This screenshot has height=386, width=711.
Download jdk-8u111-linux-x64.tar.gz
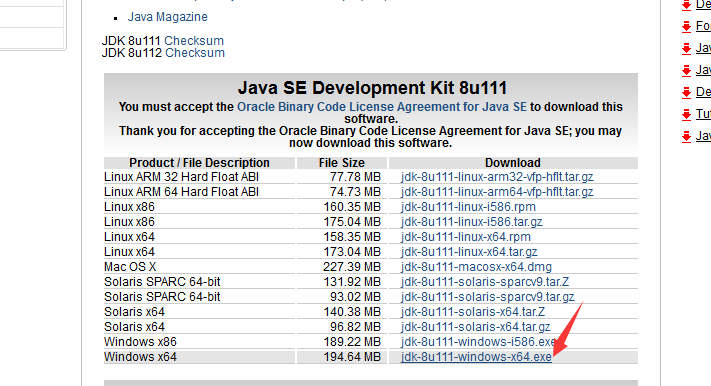pos(469,252)
